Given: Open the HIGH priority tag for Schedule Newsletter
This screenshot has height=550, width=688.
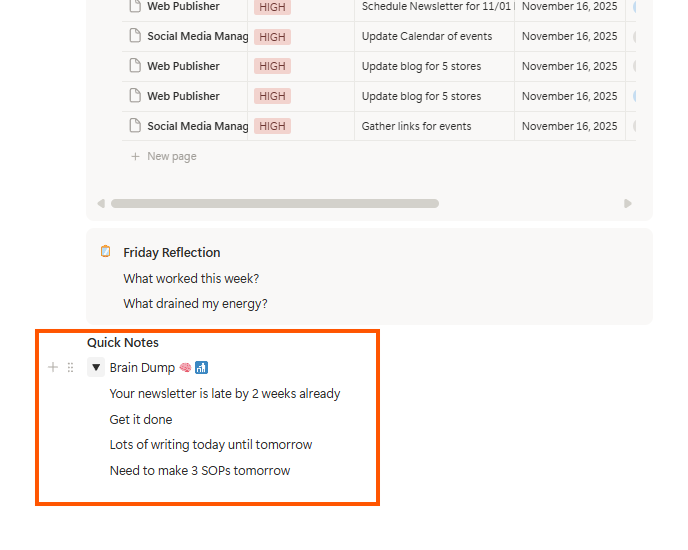Looking at the screenshot, I should (x=272, y=7).
